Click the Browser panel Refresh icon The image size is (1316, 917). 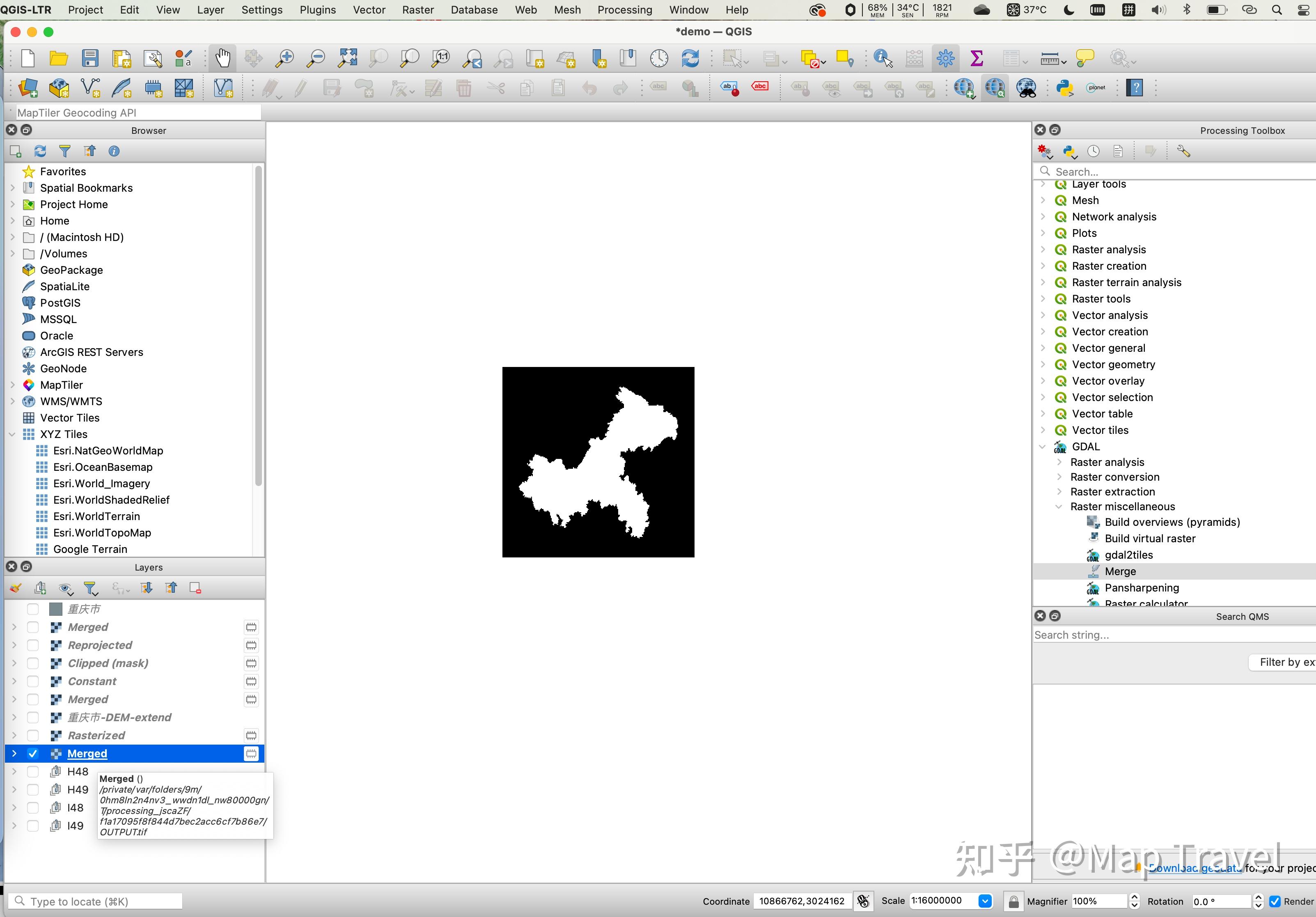click(x=40, y=151)
